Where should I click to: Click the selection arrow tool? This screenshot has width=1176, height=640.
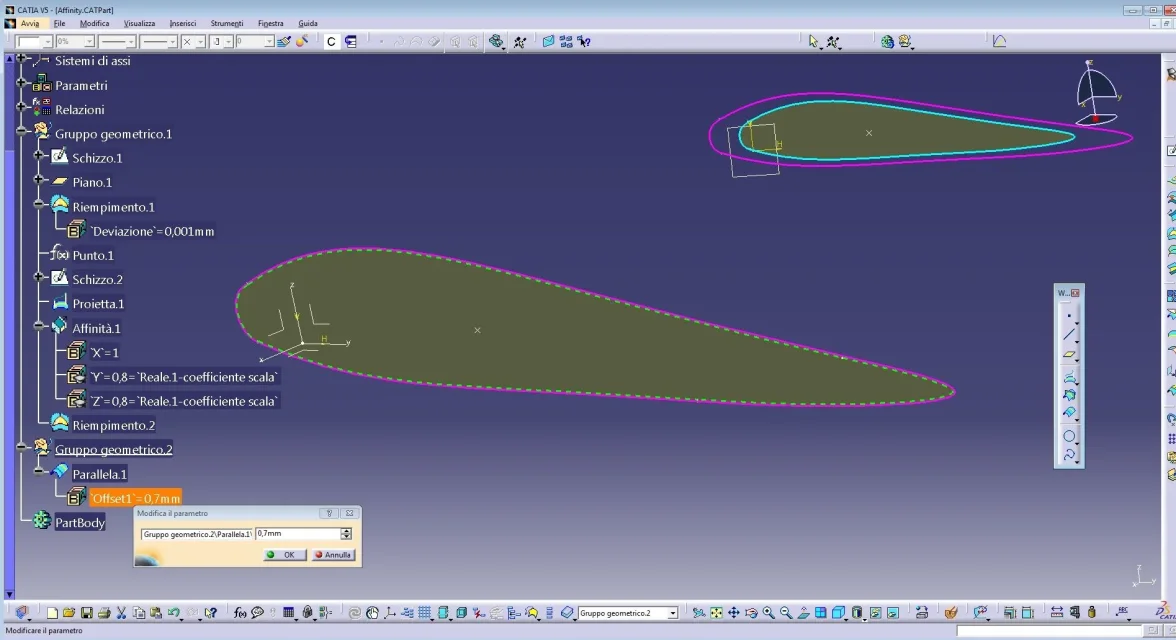click(814, 41)
